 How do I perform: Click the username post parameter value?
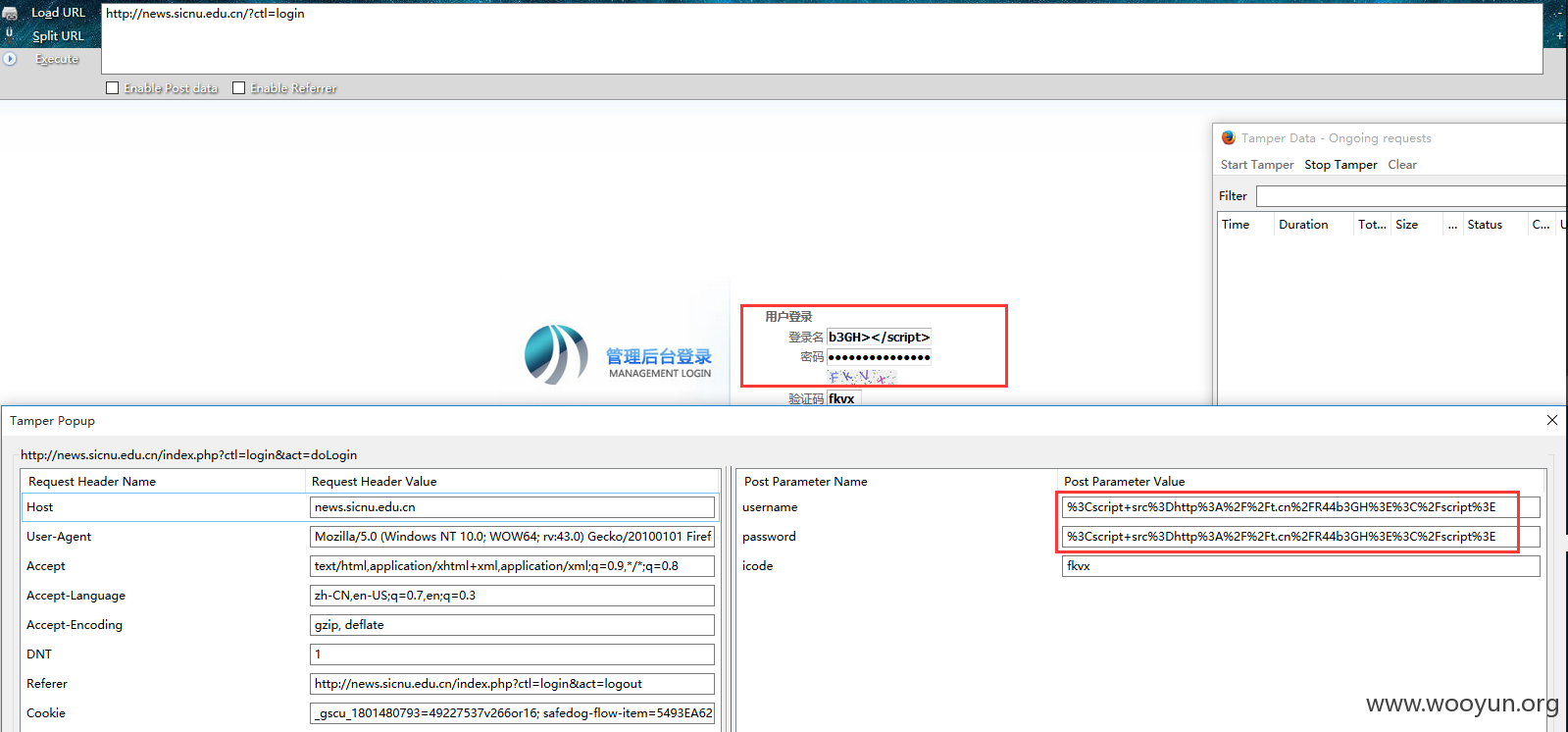(1300, 507)
